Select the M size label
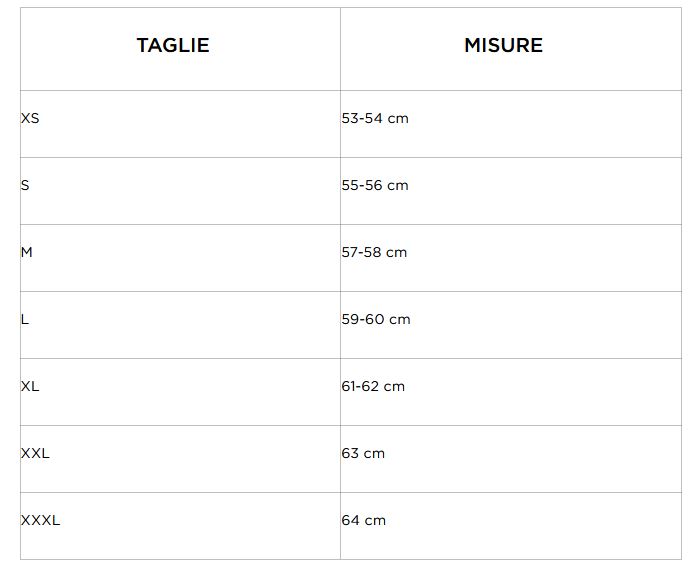This screenshot has width=695, height=565. [x=27, y=252]
